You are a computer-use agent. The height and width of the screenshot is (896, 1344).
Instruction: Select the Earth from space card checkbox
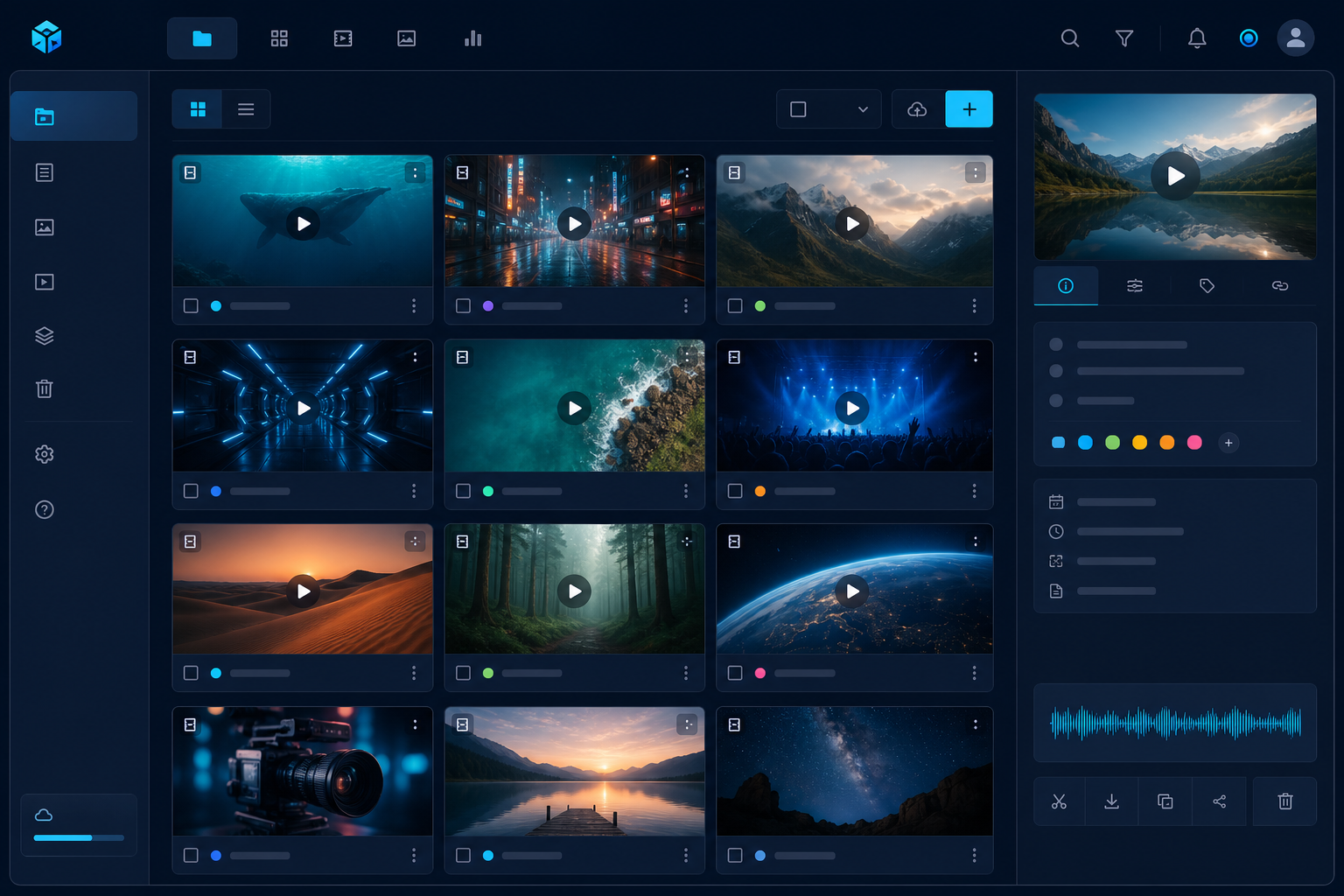click(x=735, y=673)
